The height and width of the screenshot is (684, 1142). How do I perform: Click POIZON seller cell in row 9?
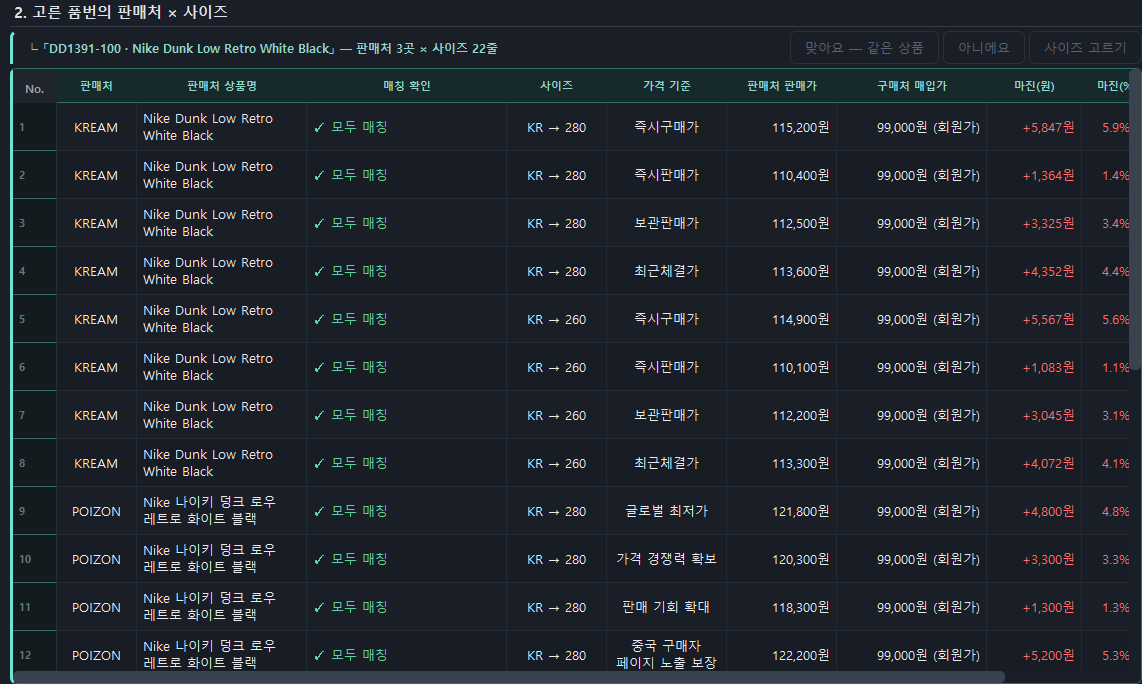pyautogui.click(x=96, y=511)
